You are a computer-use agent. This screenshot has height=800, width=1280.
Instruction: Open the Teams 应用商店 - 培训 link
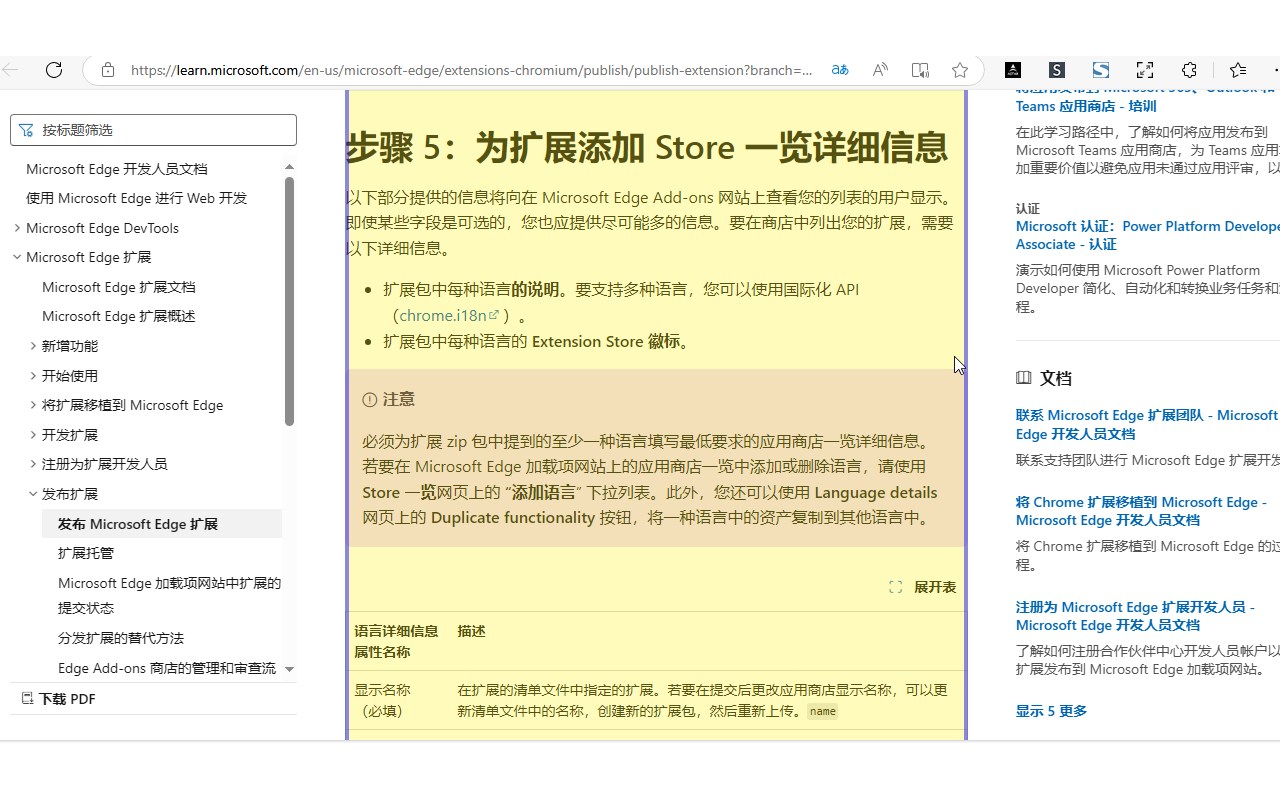[1086, 106]
